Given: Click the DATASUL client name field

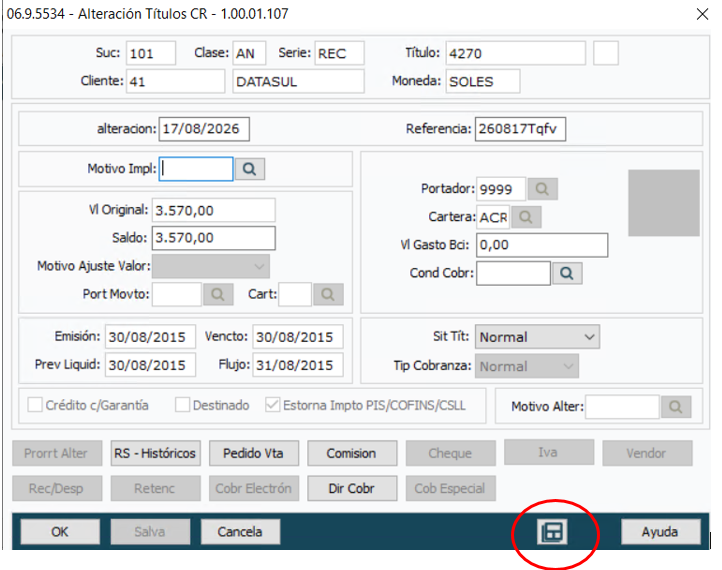Looking at the screenshot, I should (298, 81).
